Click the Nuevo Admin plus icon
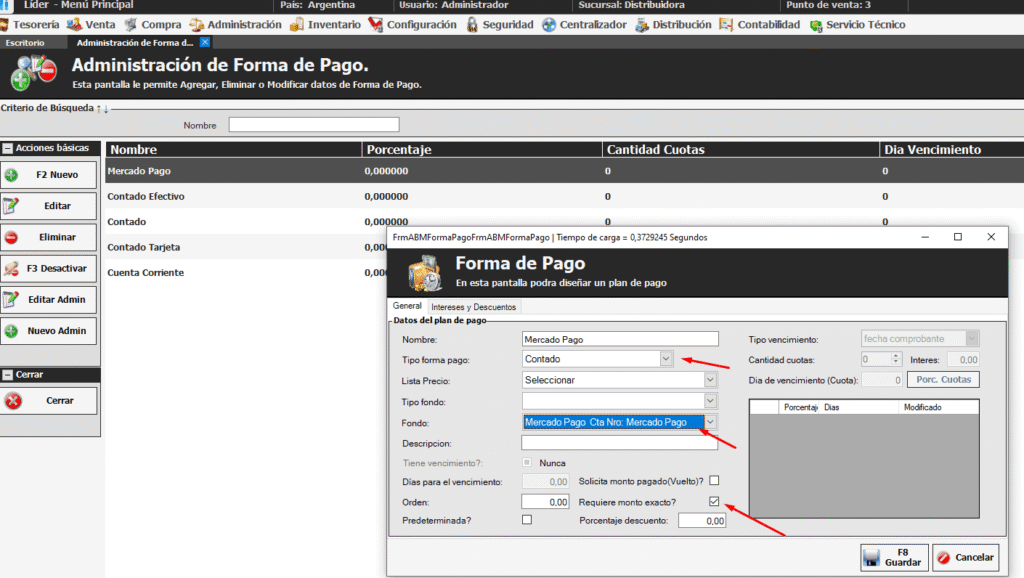 pyautogui.click(x=12, y=331)
